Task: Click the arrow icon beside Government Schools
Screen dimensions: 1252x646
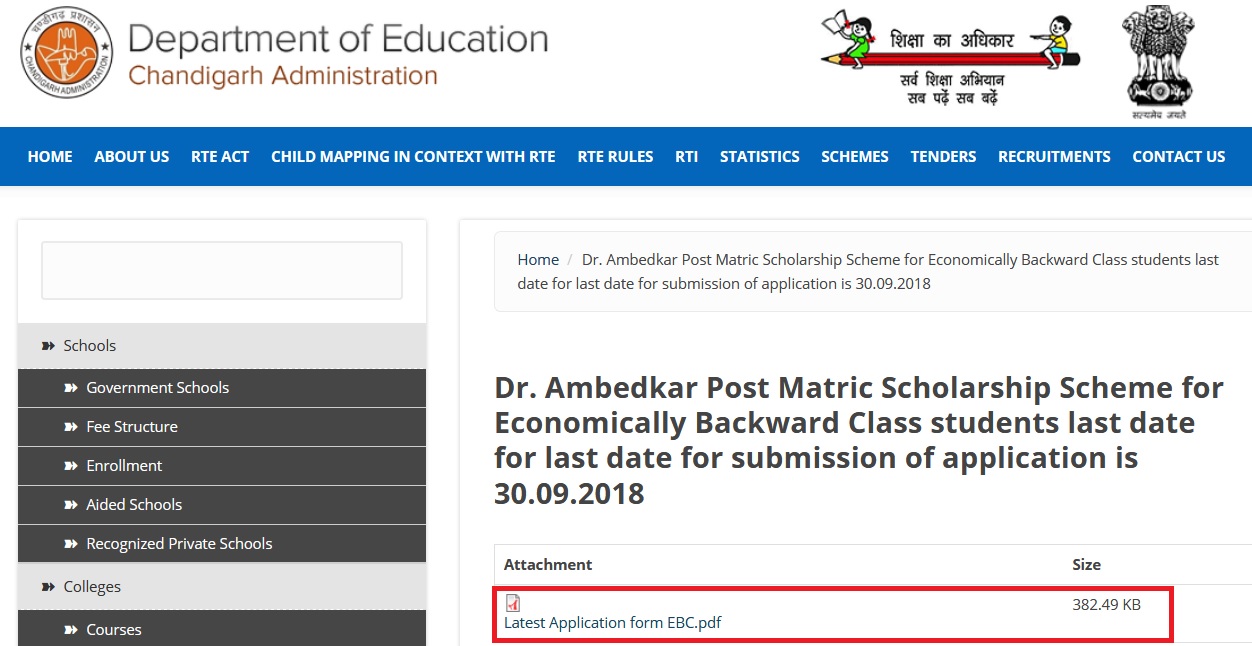Action: pyautogui.click(x=71, y=388)
